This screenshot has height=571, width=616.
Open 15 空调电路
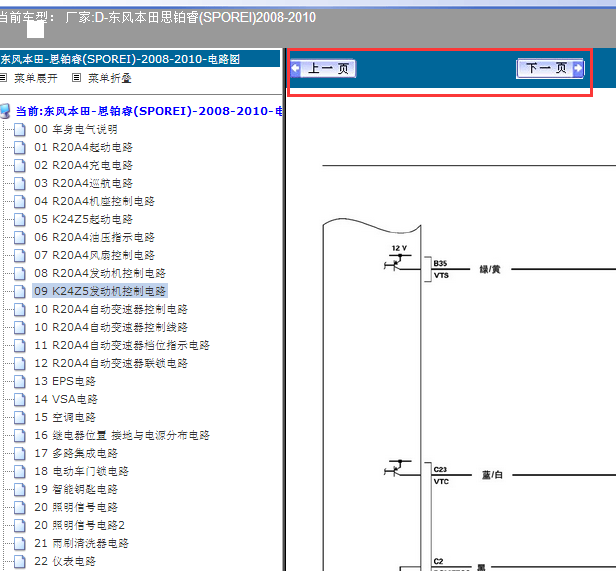click(65, 417)
